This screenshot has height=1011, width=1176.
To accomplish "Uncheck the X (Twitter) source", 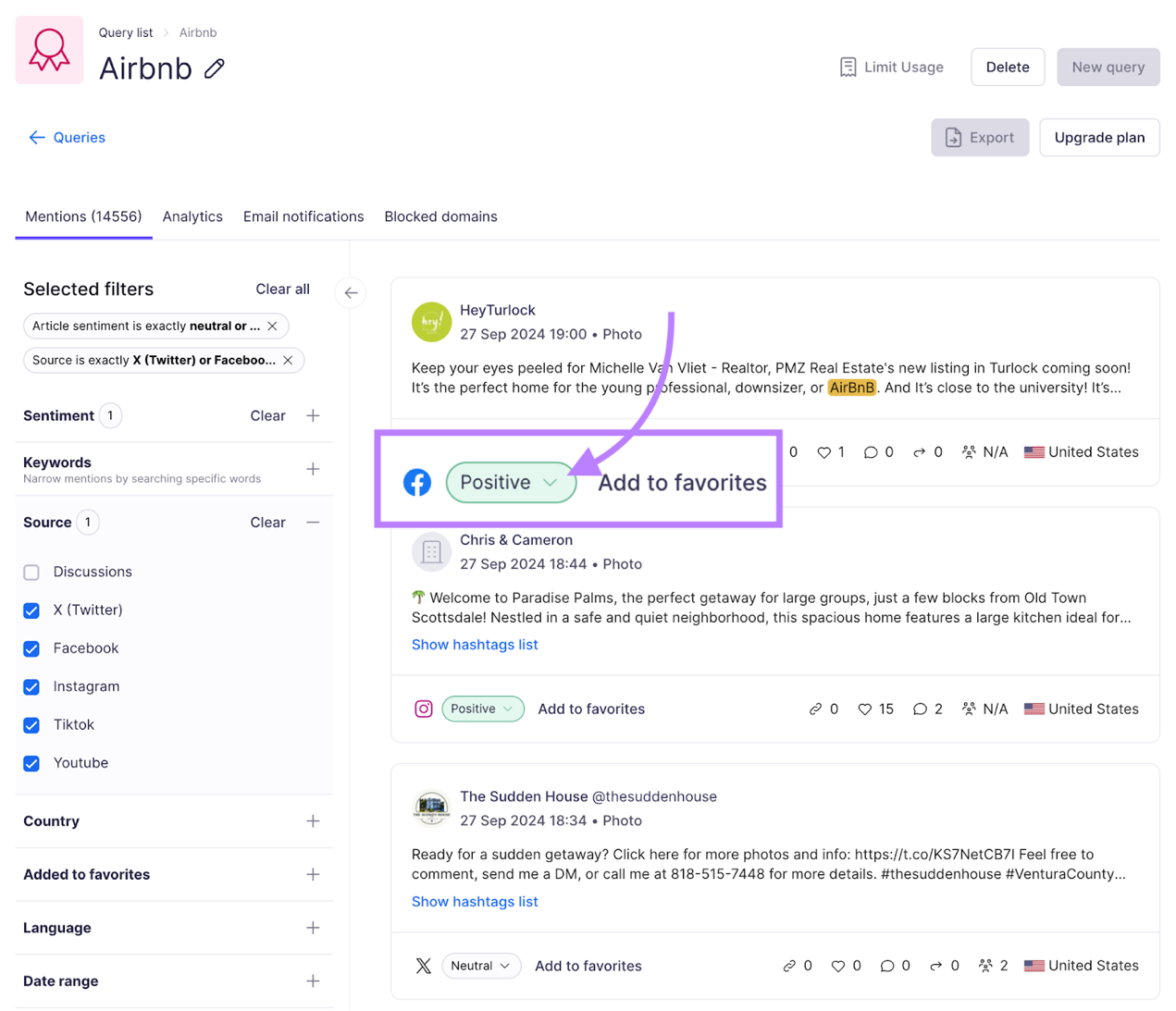I will [x=31, y=610].
